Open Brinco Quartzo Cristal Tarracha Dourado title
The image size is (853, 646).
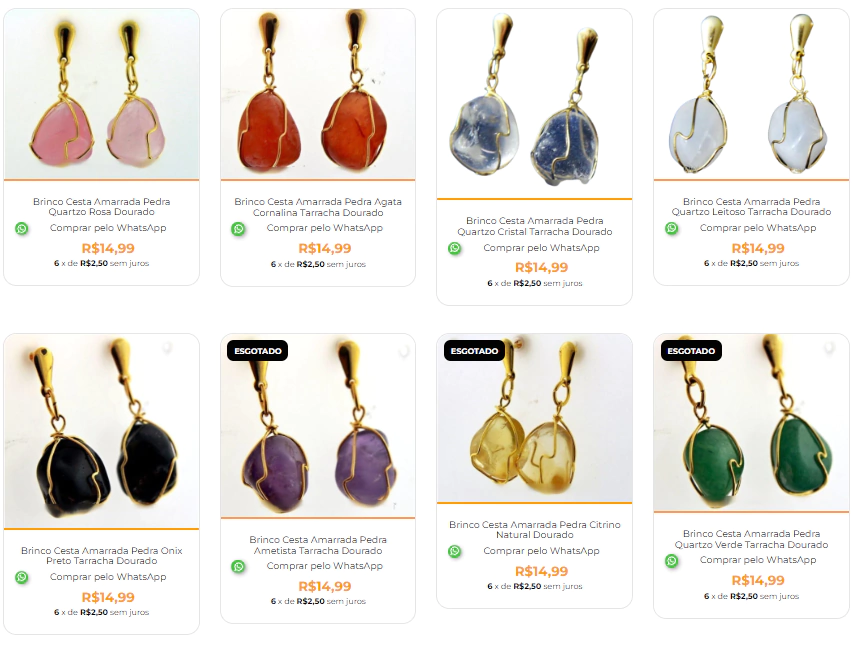535,226
